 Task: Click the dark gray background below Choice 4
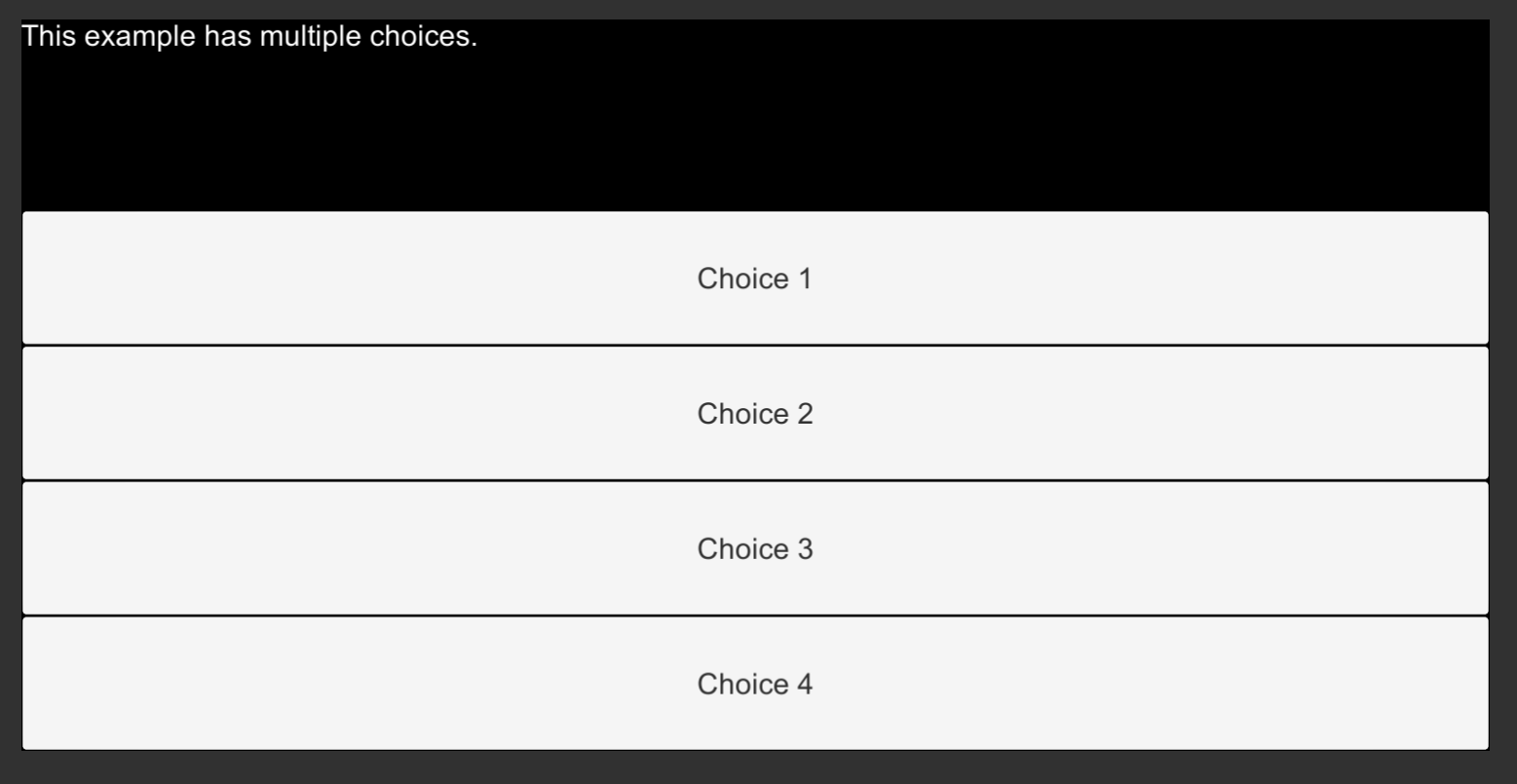(x=754, y=767)
